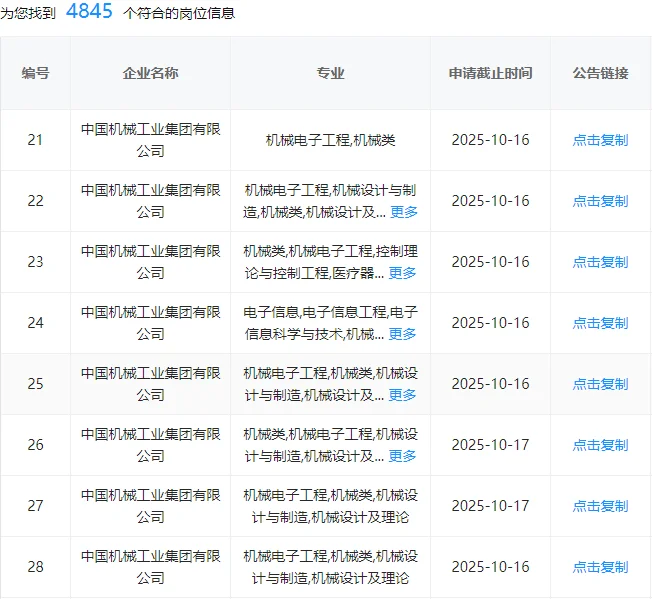Click company name in row 23
Viewport: 652px width, 599px height.
point(151,262)
